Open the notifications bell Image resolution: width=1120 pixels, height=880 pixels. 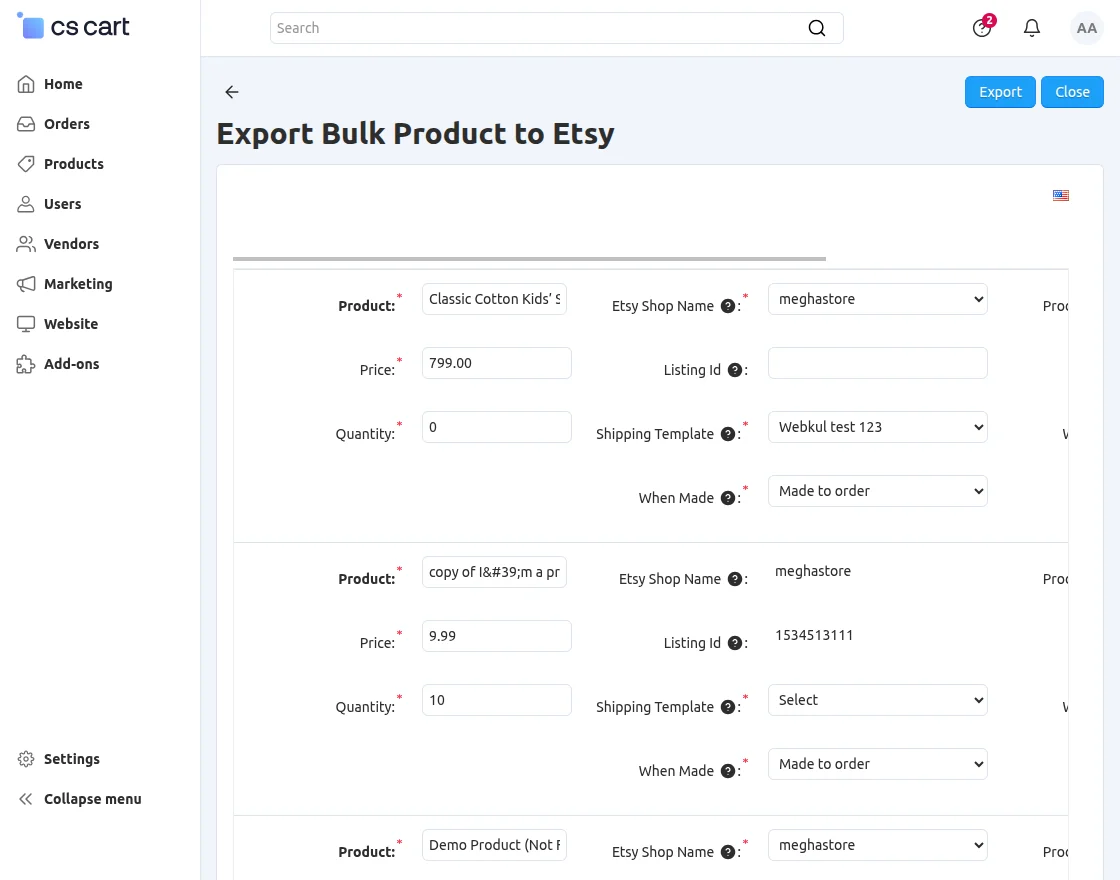pos(1031,28)
